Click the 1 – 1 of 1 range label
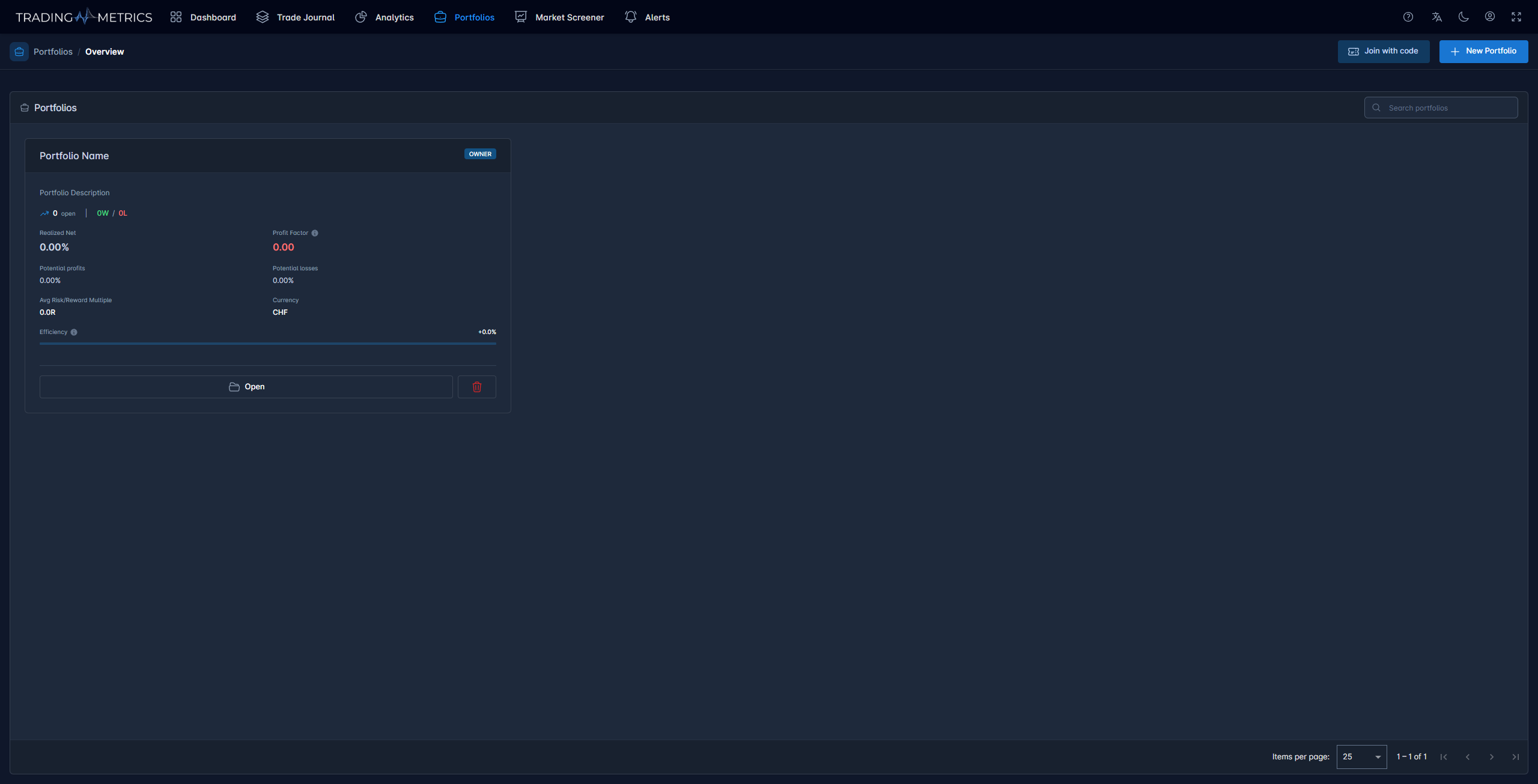The width and height of the screenshot is (1538, 784). click(x=1411, y=757)
